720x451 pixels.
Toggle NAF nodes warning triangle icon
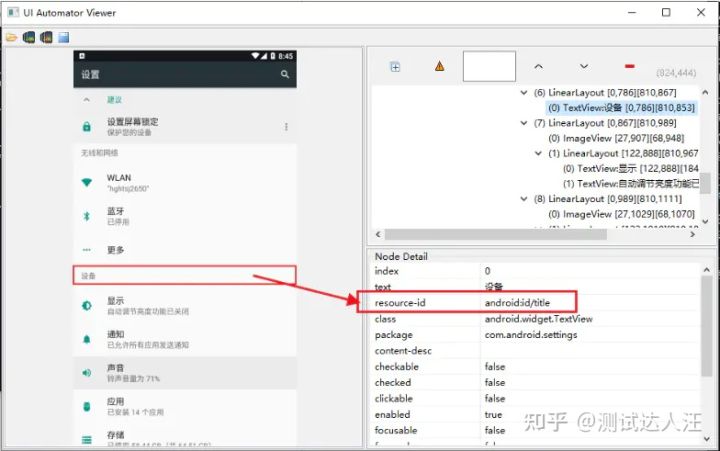(x=439, y=67)
